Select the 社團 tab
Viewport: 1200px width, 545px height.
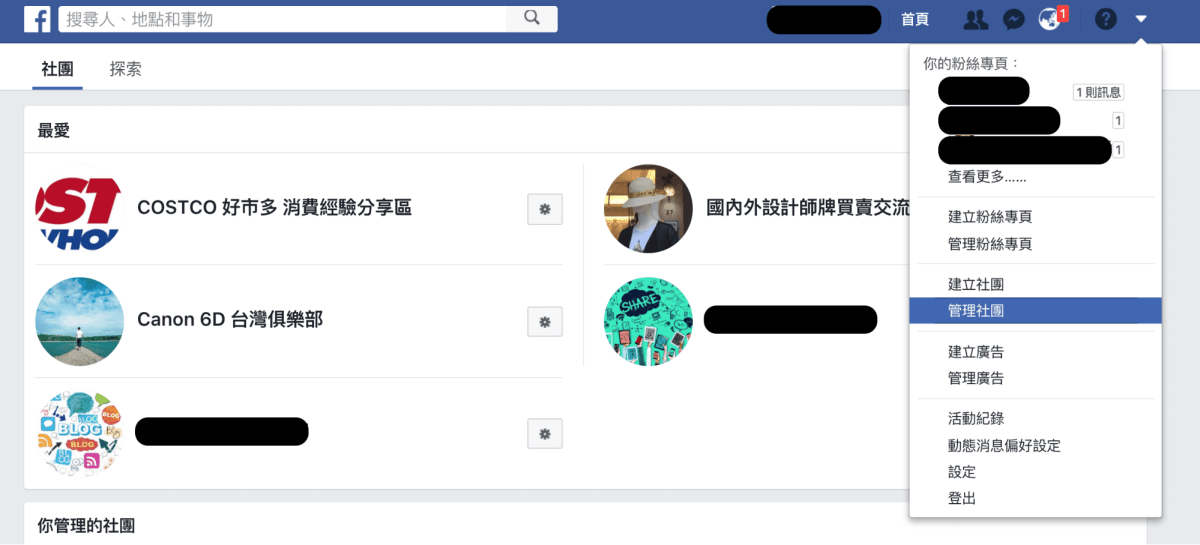[57, 69]
